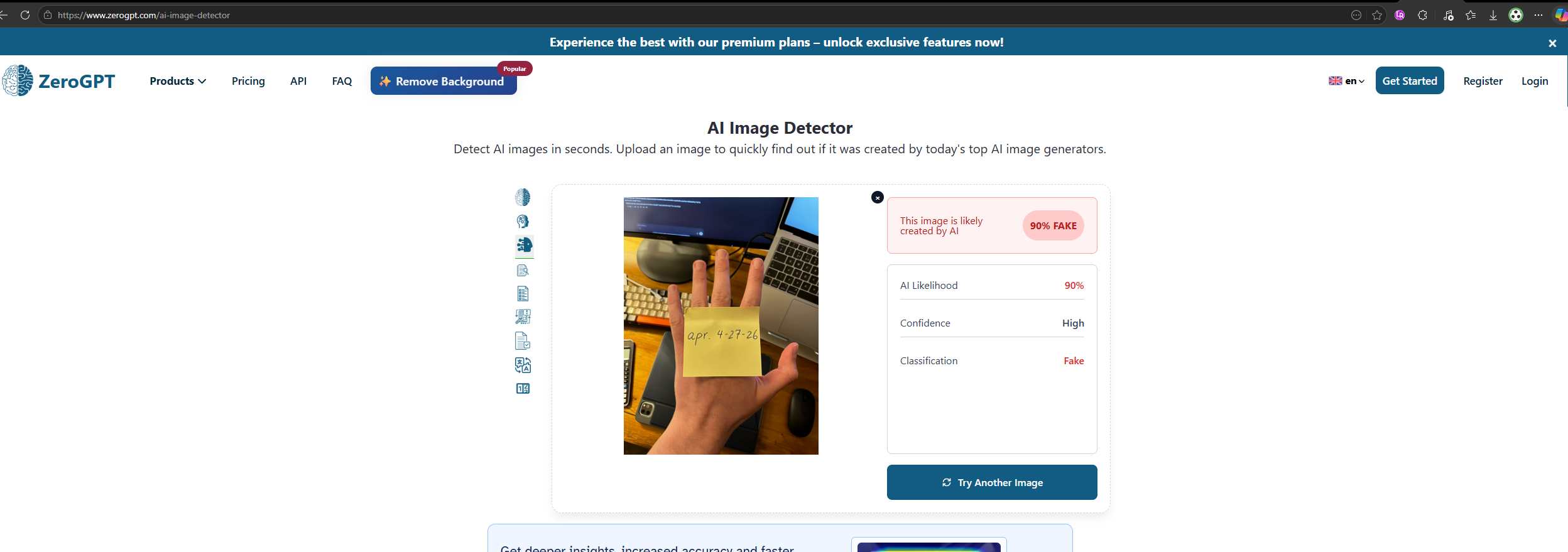The height and width of the screenshot is (552, 1568).
Task: Click the uploaded hand photo thumbnail
Action: tap(721, 326)
